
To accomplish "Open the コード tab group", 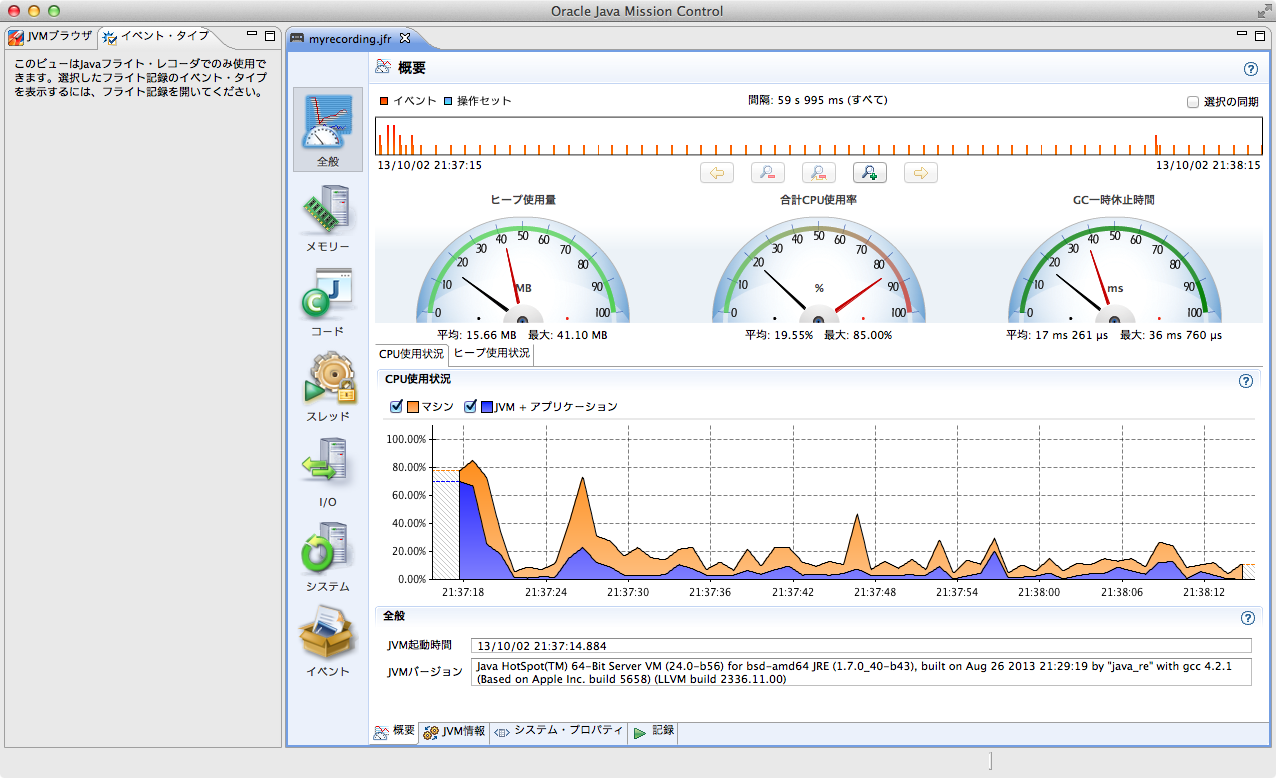I will 328,300.
